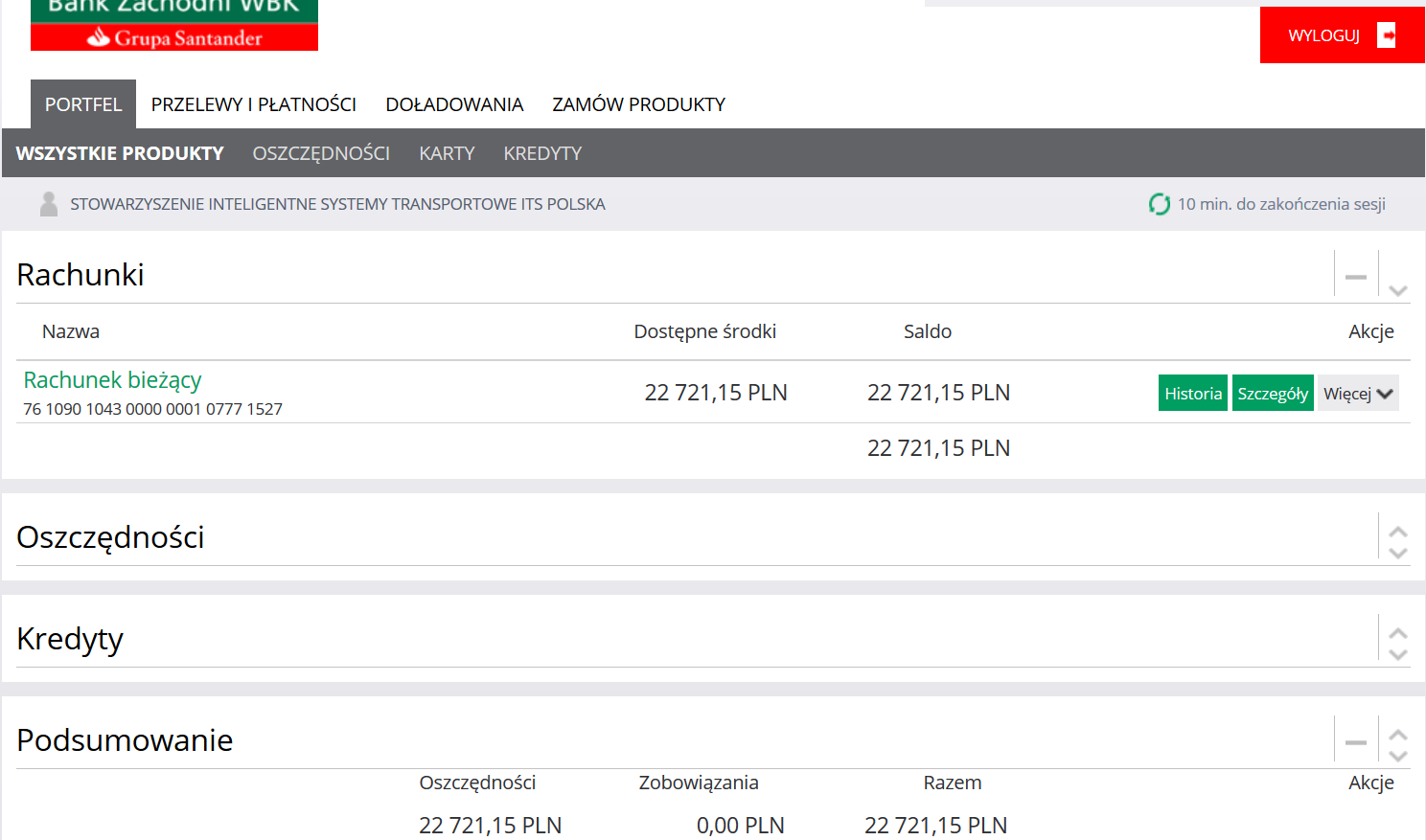Image resolution: width=1426 pixels, height=840 pixels.
Task: Move Podsumowanie section down with chevron
Action: pos(1398,756)
